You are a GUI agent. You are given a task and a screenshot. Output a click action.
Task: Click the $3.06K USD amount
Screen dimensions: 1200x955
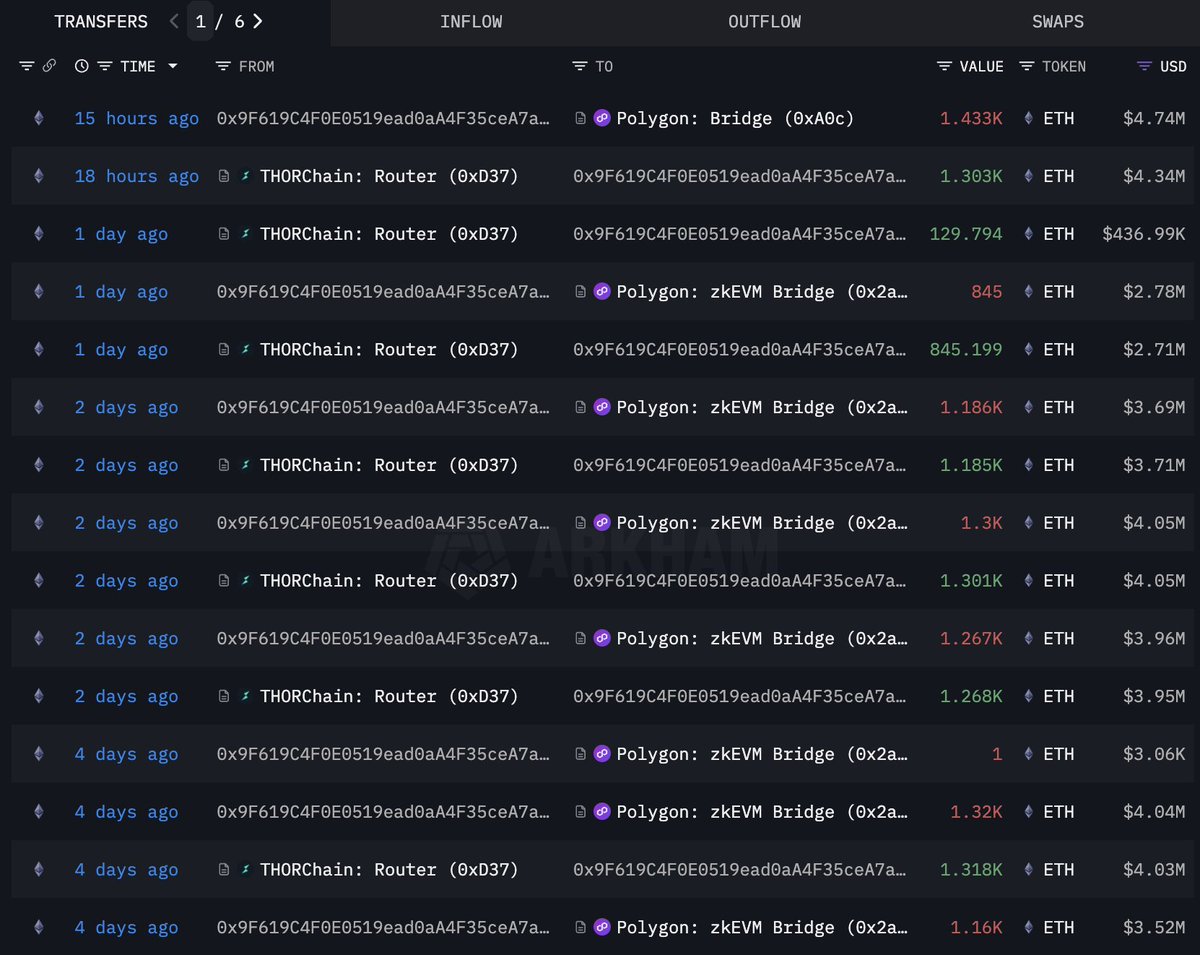click(x=1154, y=754)
